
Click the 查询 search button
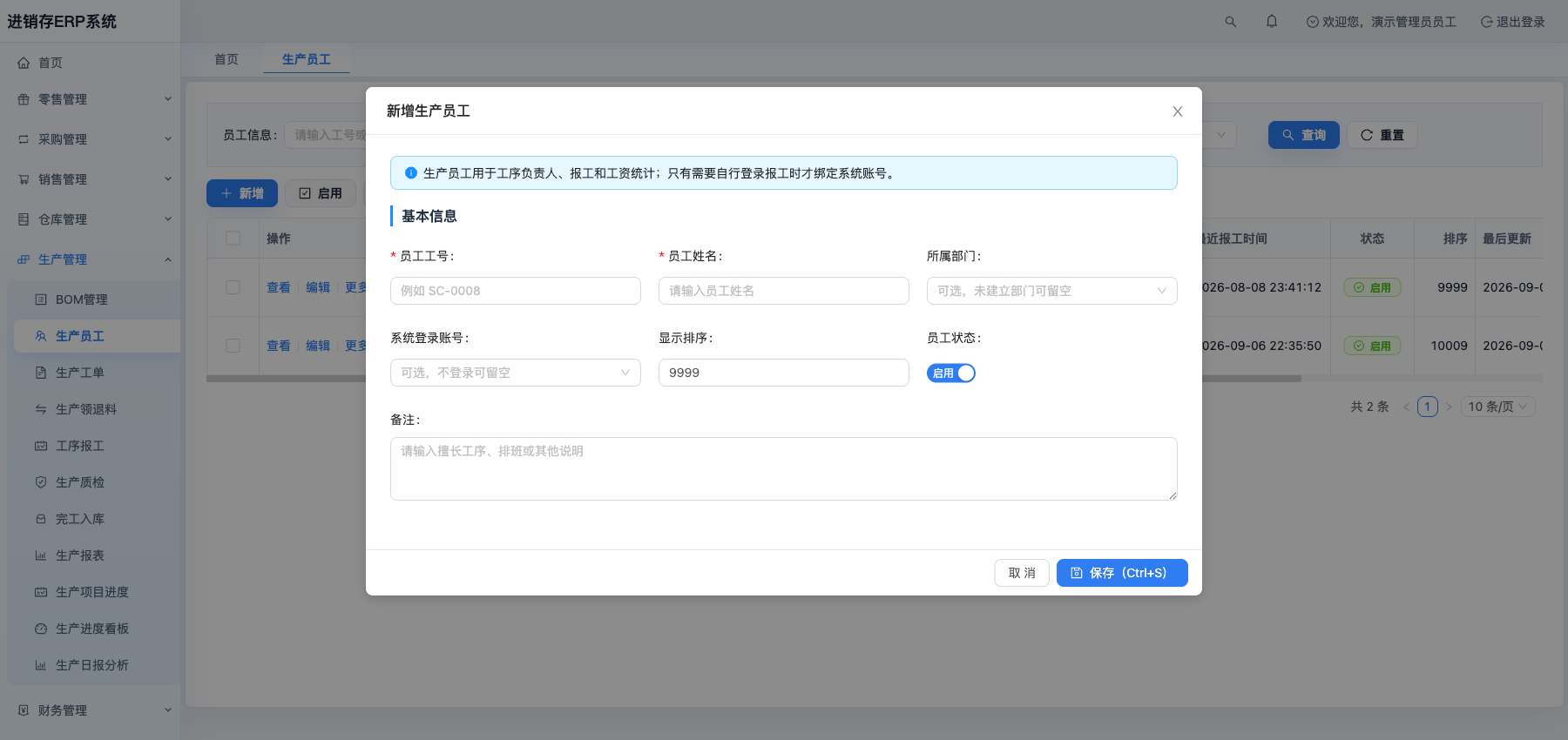point(1304,135)
